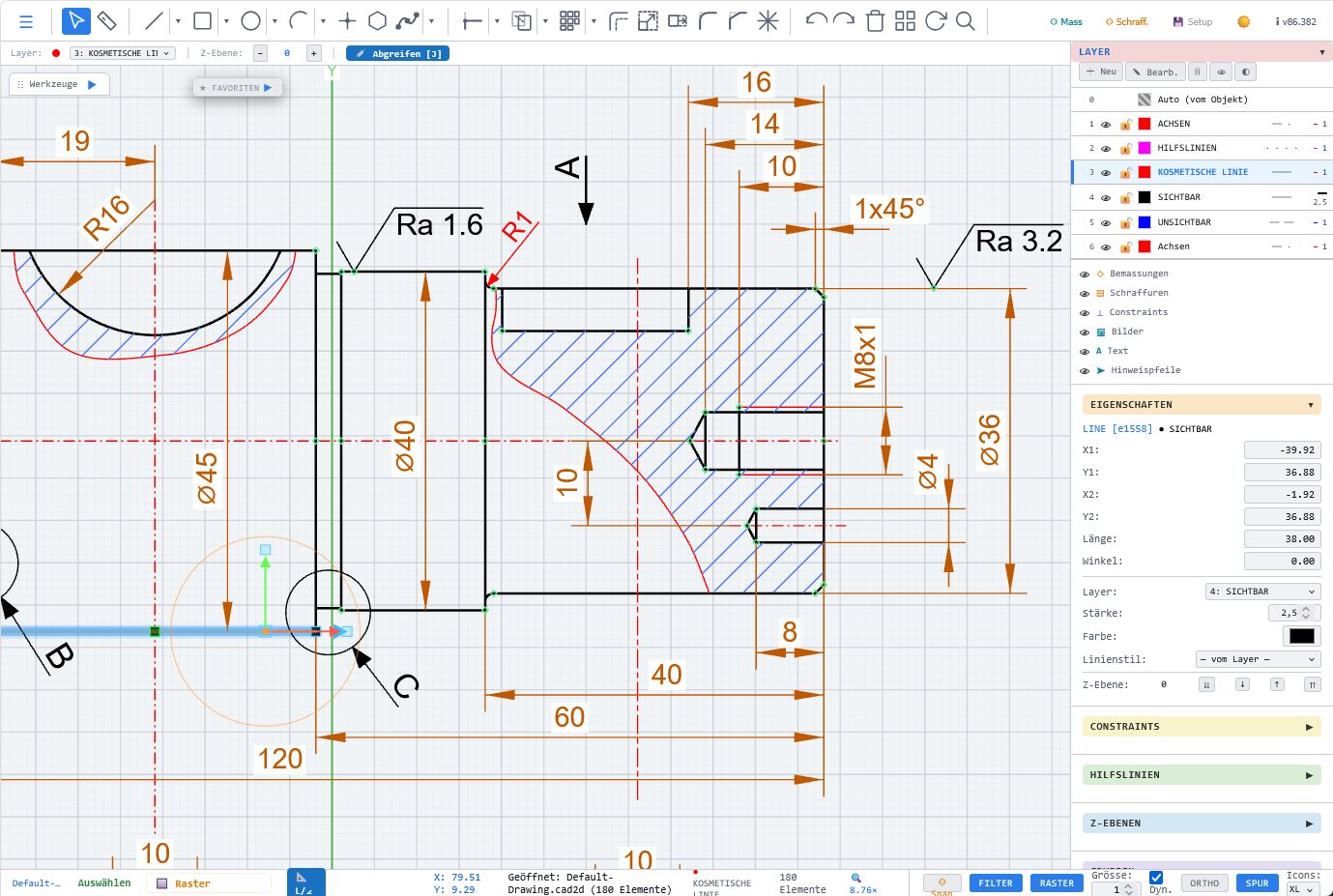This screenshot has width=1333, height=896.
Task: Click the Länge input field
Action: [1282, 539]
